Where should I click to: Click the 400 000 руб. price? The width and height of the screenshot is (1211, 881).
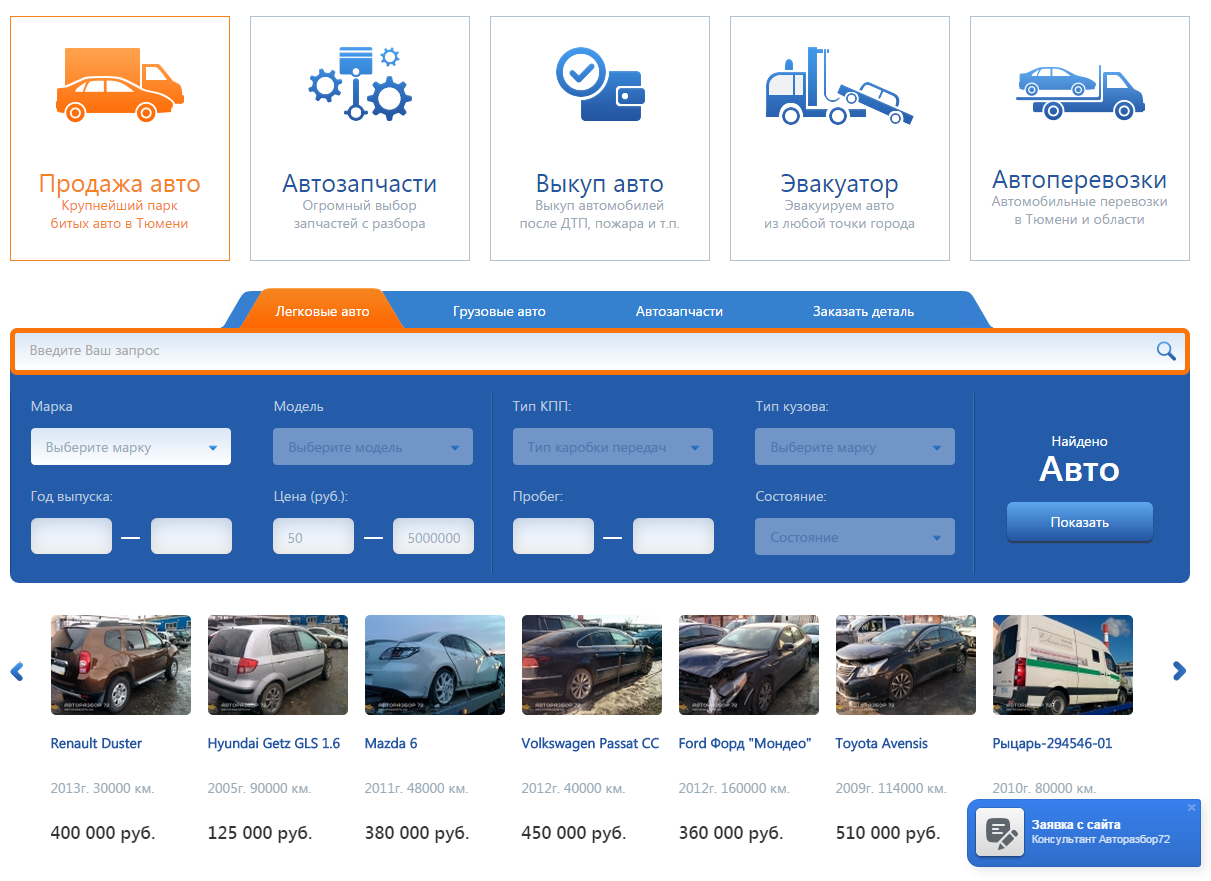point(103,832)
